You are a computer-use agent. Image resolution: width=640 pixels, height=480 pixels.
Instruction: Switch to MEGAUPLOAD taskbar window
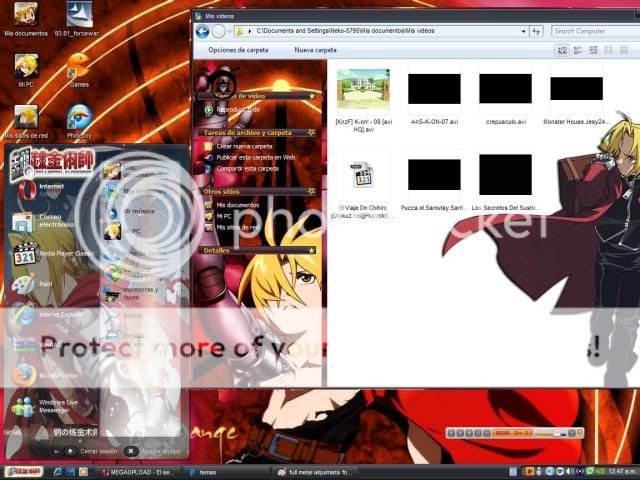[x=139, y=472]
